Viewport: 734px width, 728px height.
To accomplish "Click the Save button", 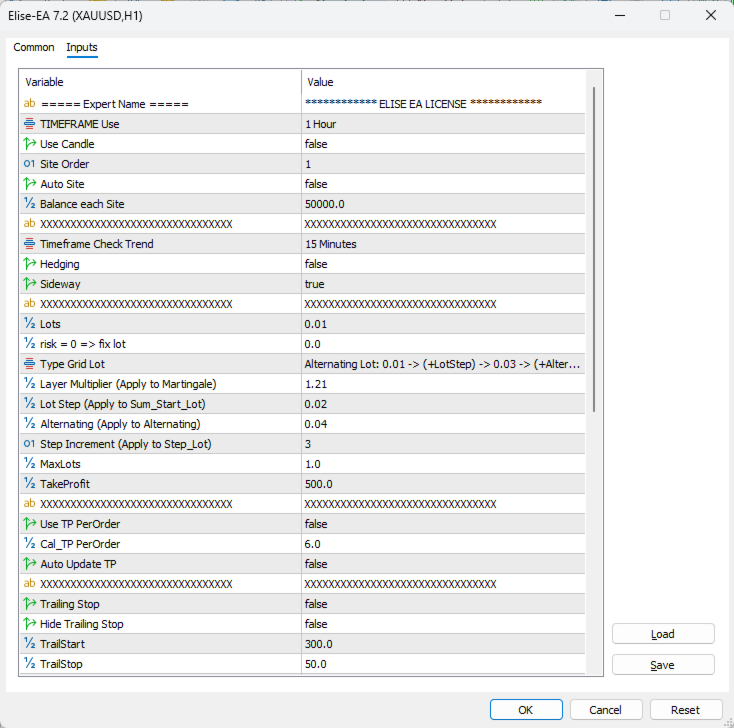I will click(x=663, y=665).
